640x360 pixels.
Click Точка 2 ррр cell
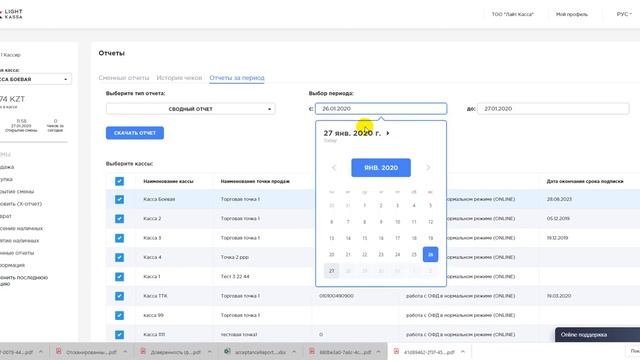pyautogui.click(x=235, y=257)
